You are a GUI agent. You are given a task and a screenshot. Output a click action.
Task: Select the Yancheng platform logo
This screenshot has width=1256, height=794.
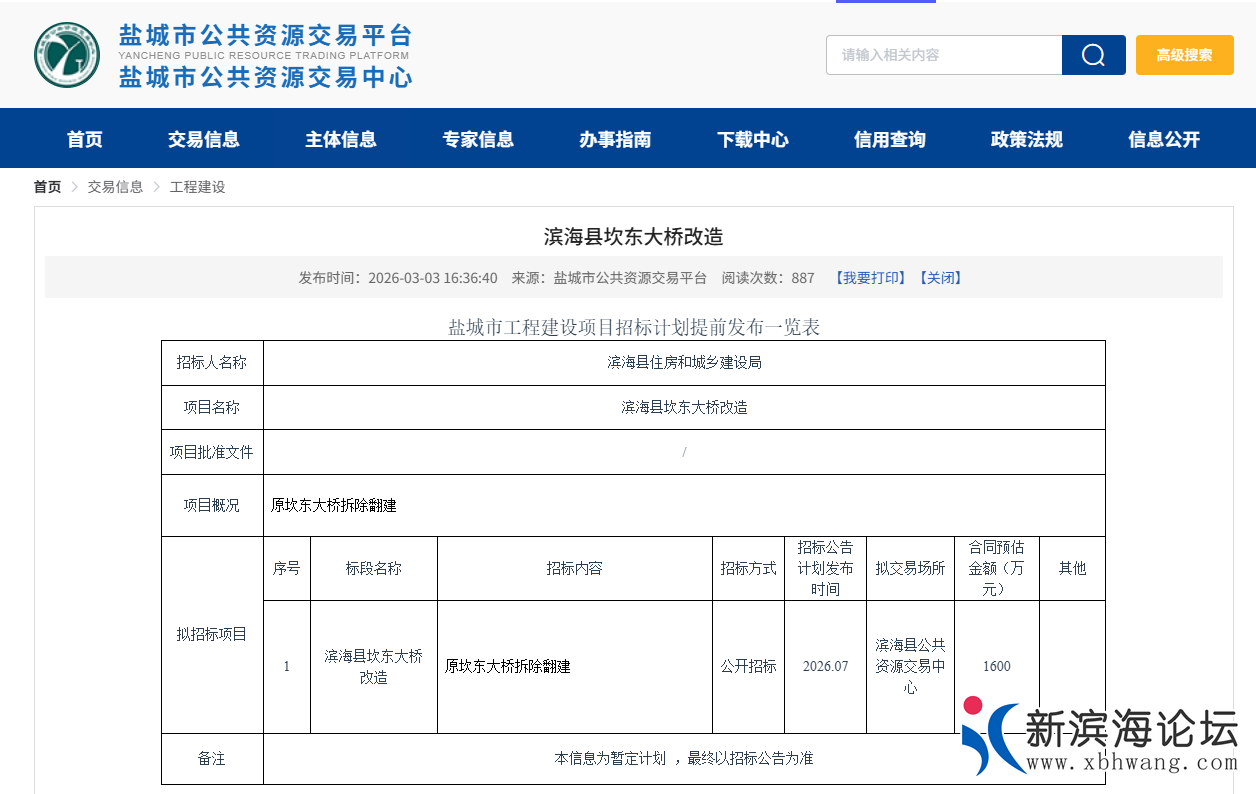65,54
